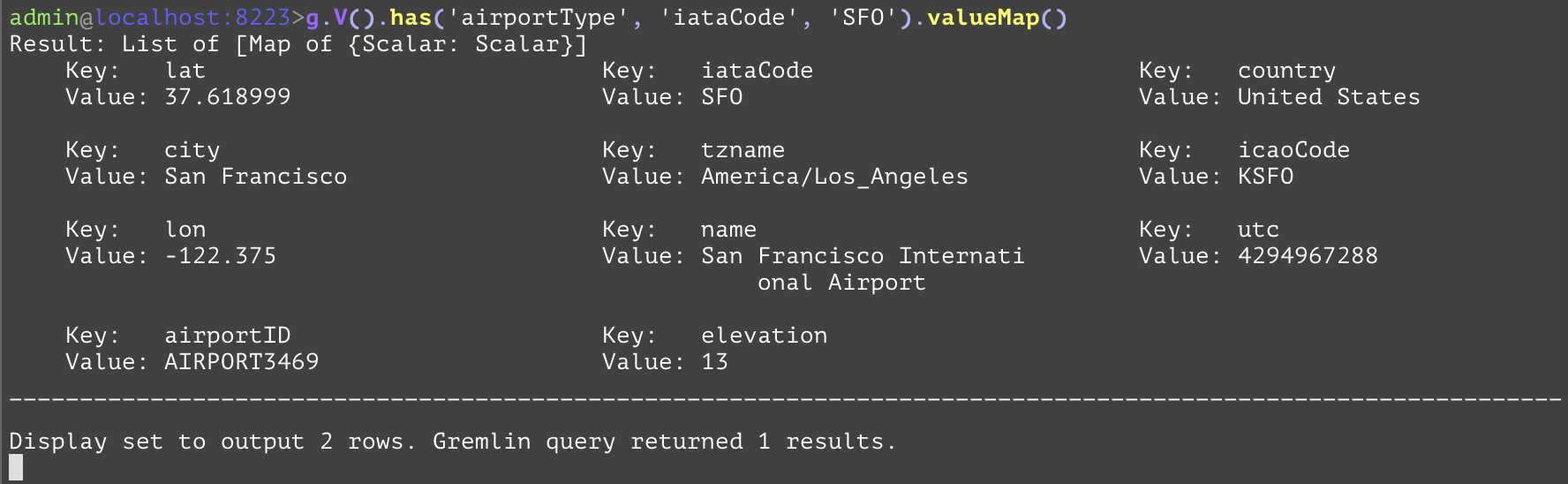The height and width of the screenshot is (484, 1568).
Task: Click the 'admin@localhost:8223' prompt text
Action: click(x=150, y=18)
